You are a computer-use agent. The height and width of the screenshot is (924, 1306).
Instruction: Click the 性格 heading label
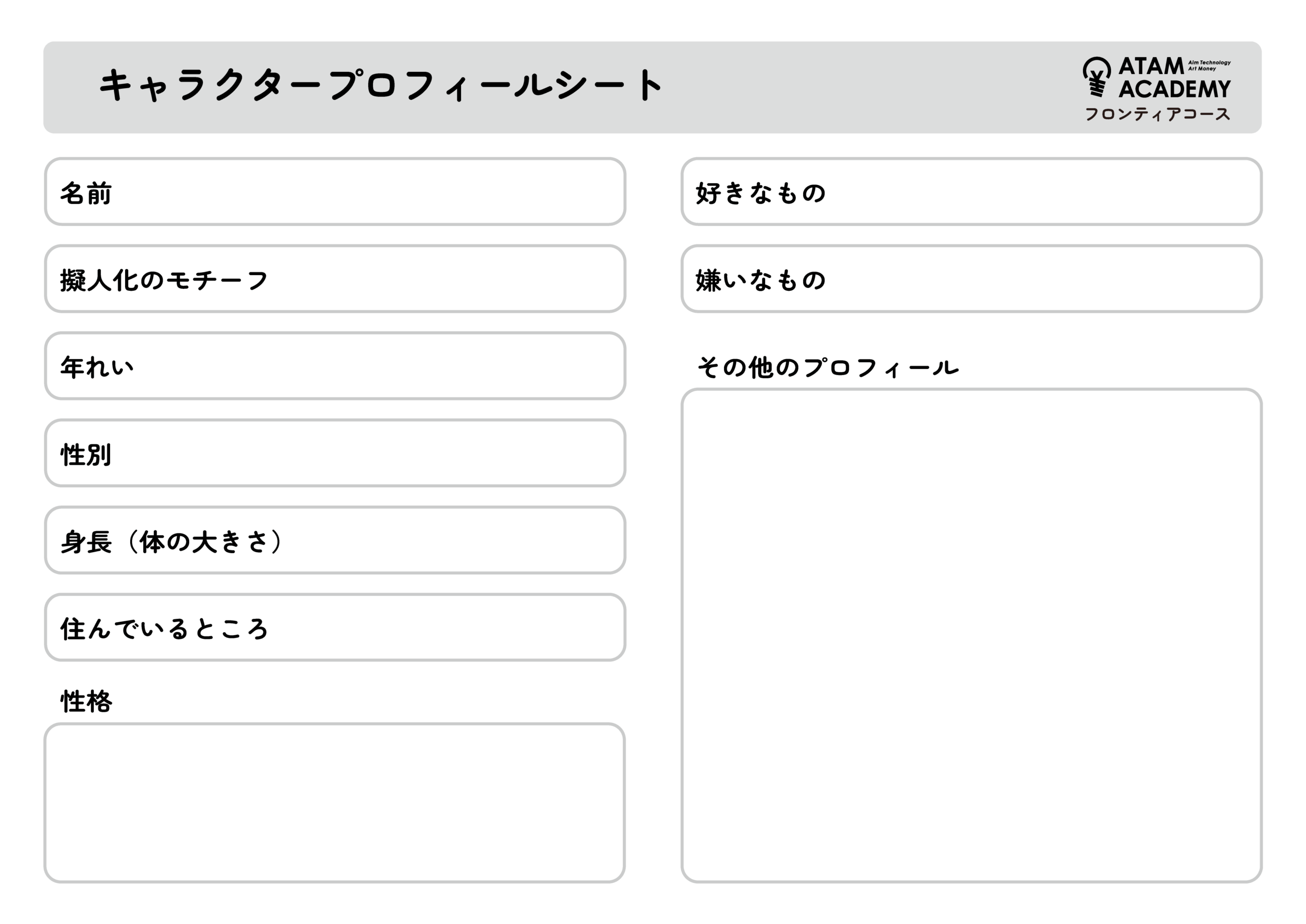pos(86,701)
